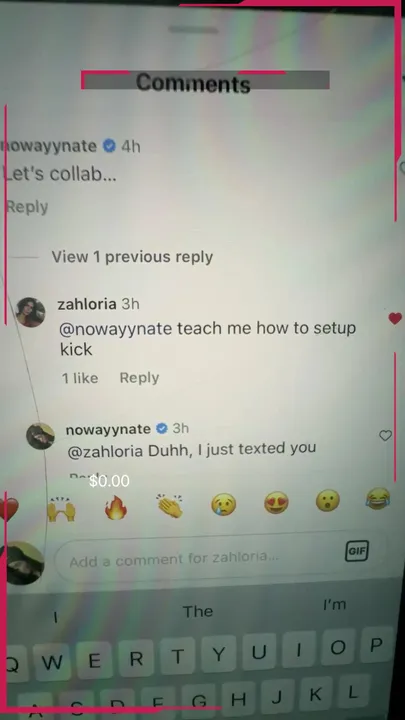View likes on zahloria's comment
405x720 pixels.
(x=80, y=378)
